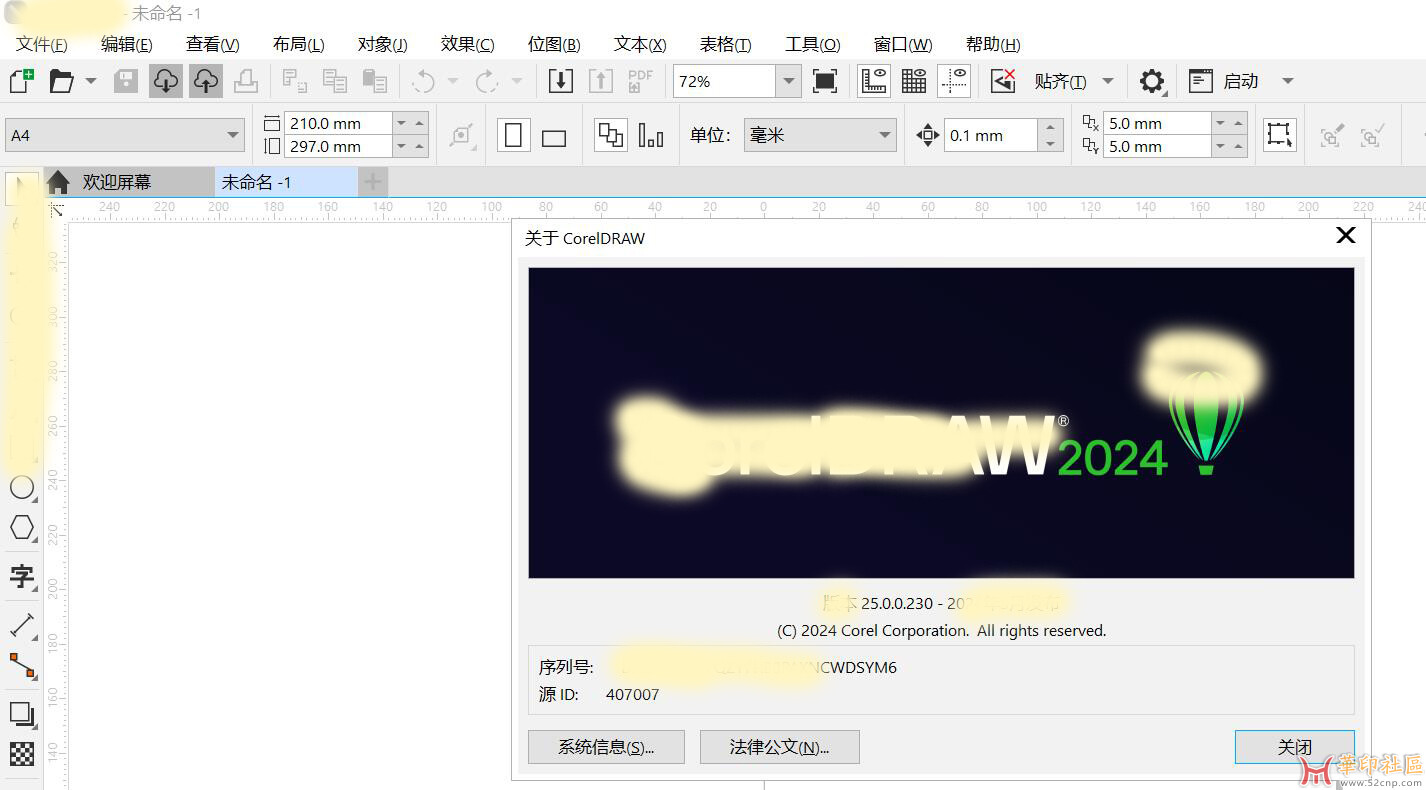Image resolution: width=1426 pixels, height=790 pixels.
Task: Select Landscape page orientation
Action: (554, 137)
